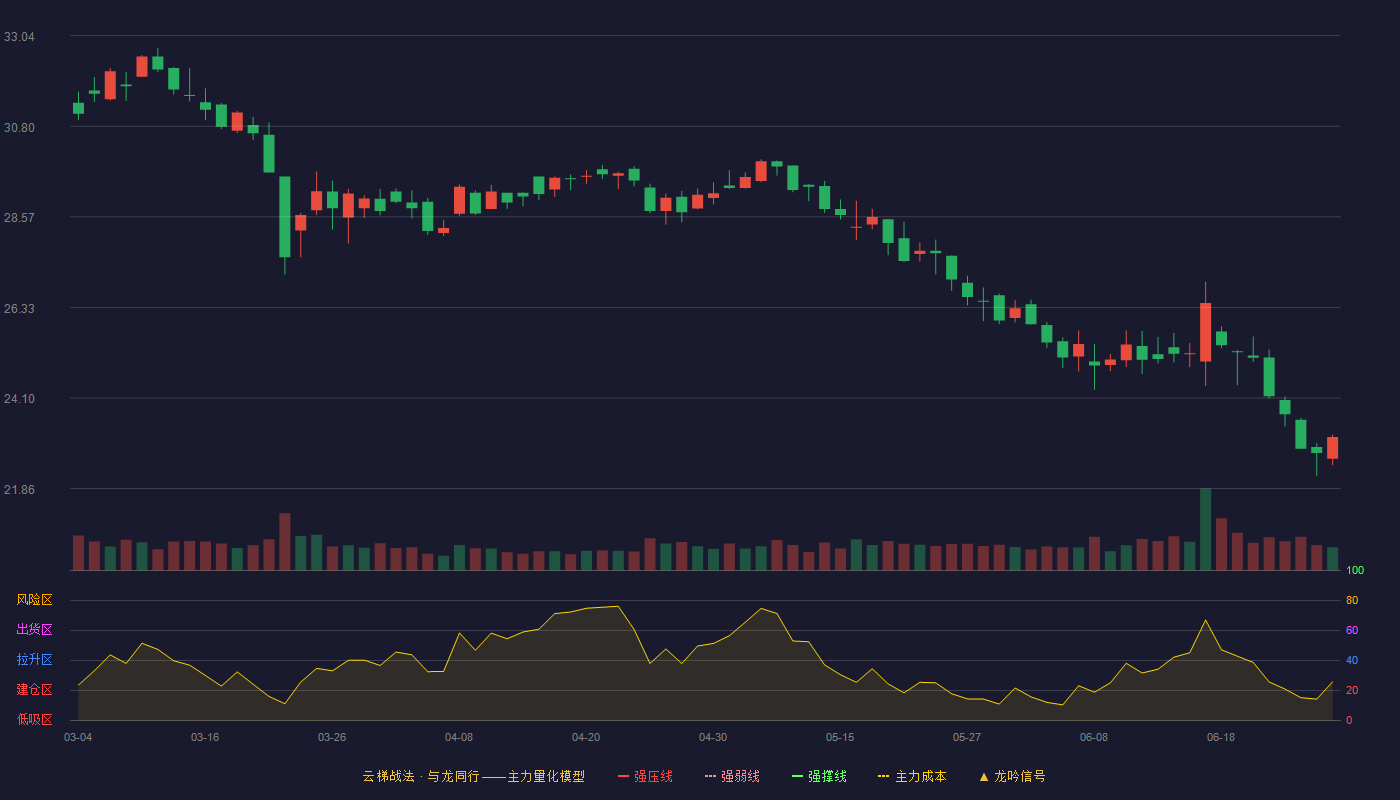This screenshot has height=800, width=1400.
Task: Click the 33.04 price axis label
Action: point(19,37)
